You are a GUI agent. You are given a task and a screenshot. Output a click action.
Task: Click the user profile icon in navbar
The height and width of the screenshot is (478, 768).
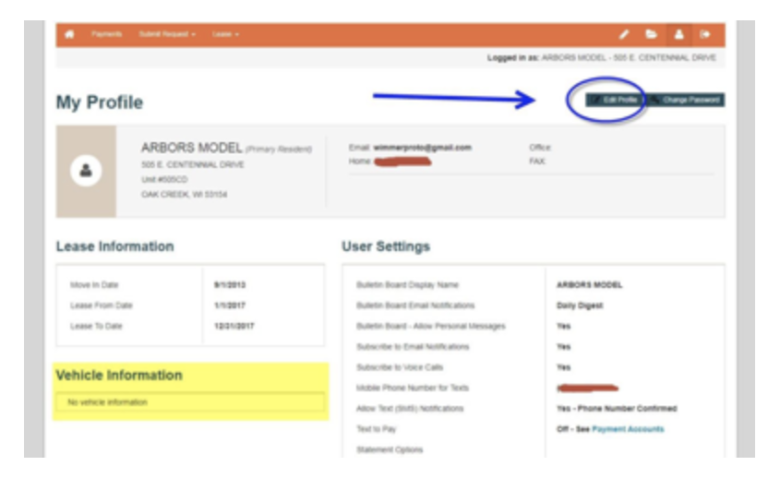point(679,34)
